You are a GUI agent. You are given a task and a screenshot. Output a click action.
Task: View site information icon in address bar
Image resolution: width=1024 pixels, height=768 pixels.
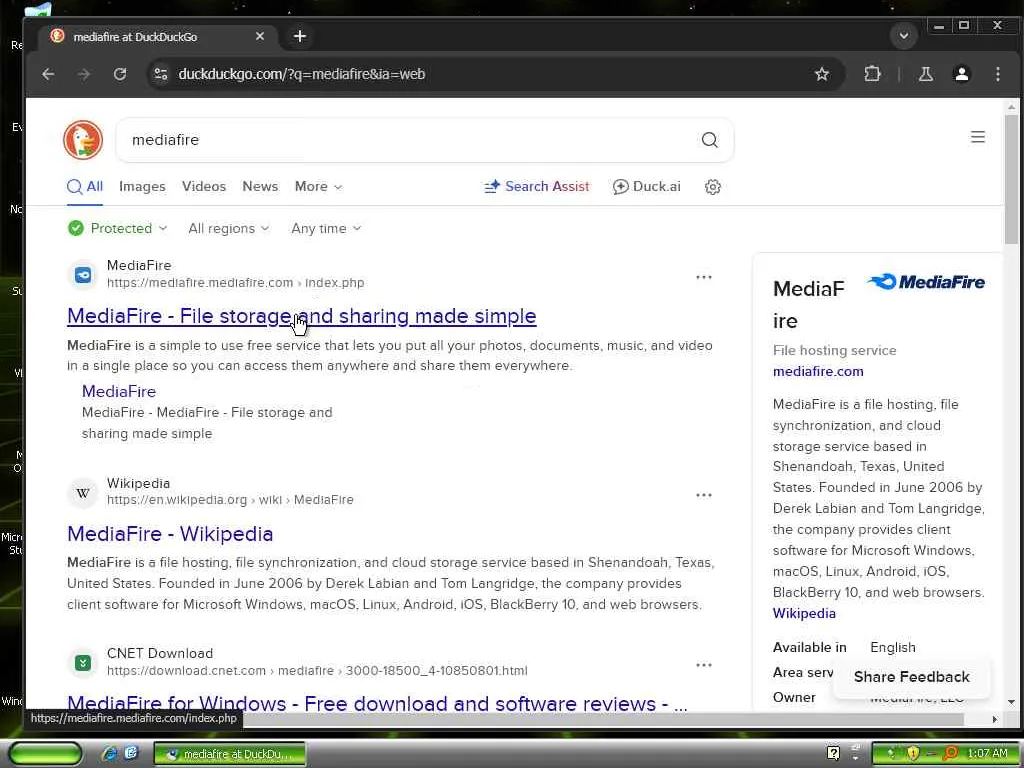[161, 74]
